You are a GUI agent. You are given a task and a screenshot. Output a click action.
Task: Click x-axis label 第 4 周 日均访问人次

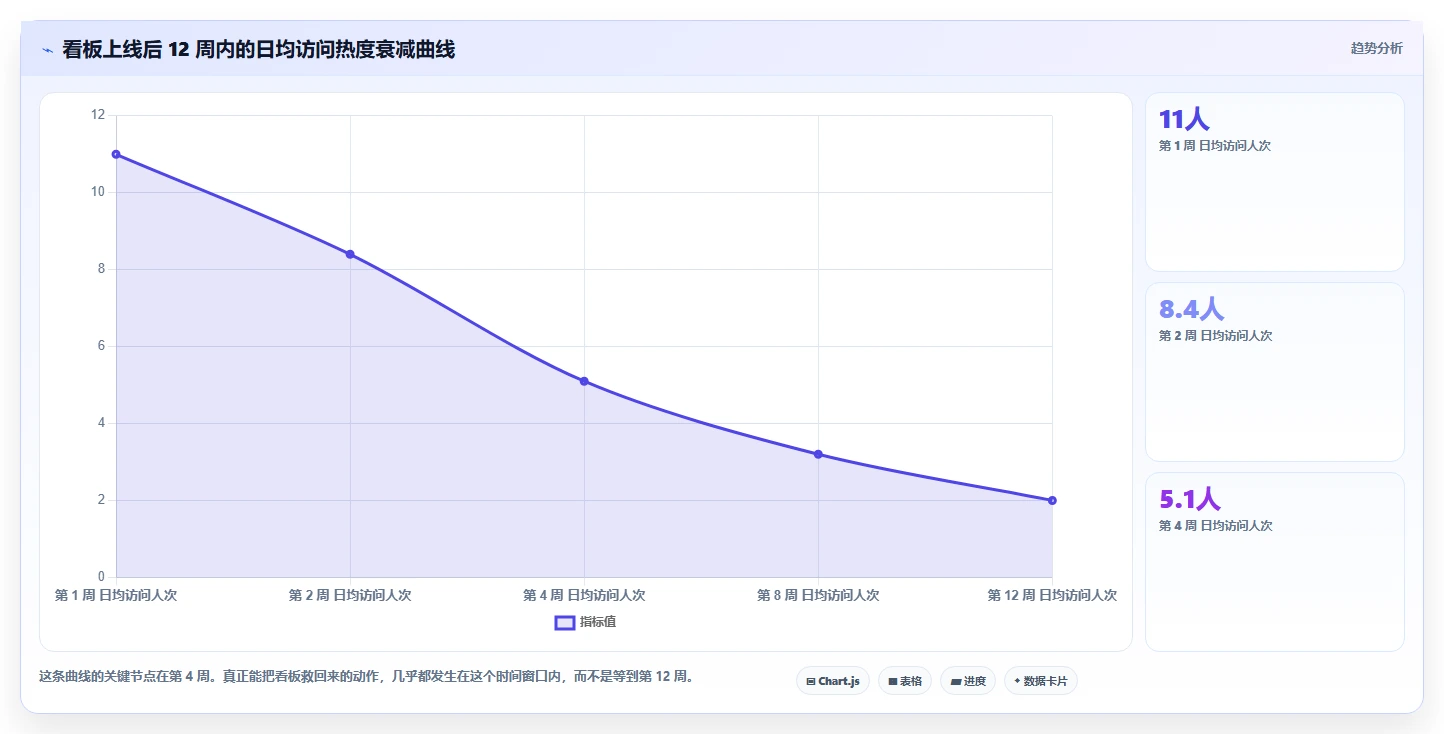point(584,595)
